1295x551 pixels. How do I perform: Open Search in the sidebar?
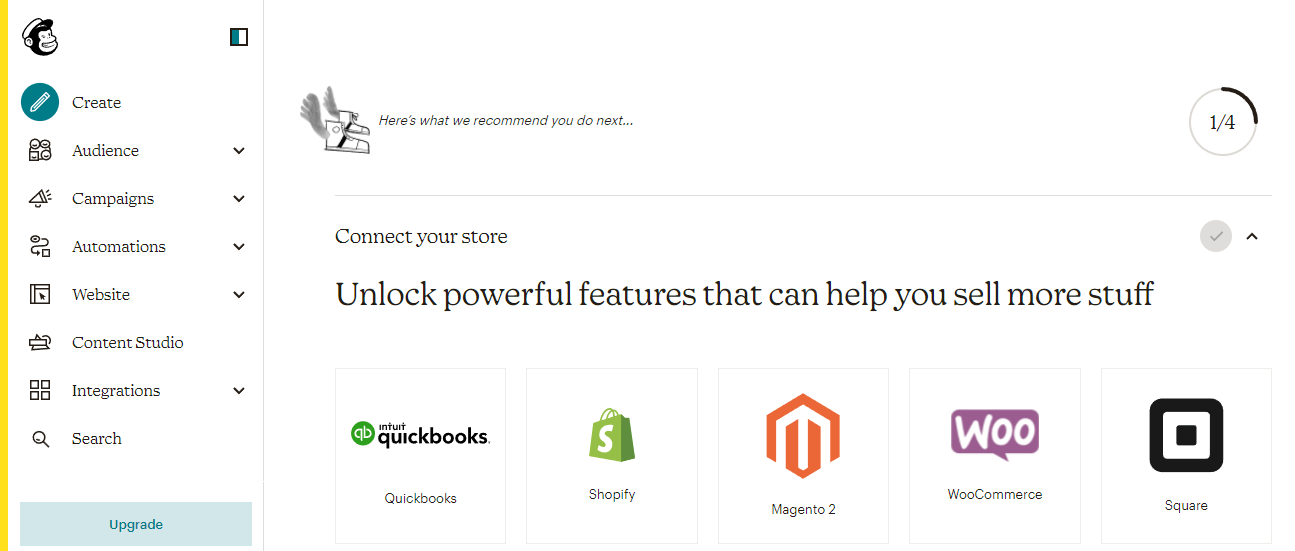[x=96, y=439]
